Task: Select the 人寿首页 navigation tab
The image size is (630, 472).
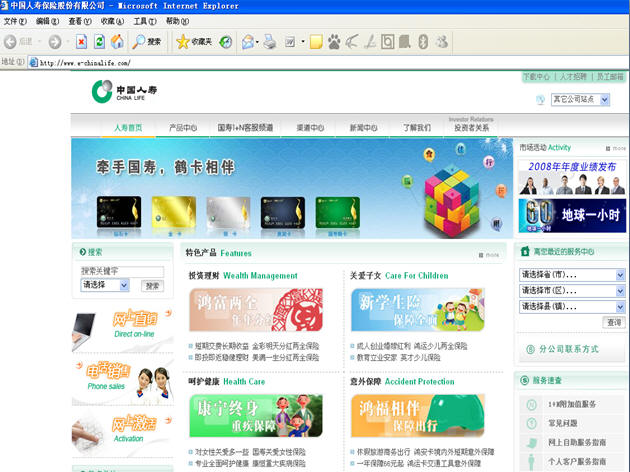Action: (x=128, y=128)
